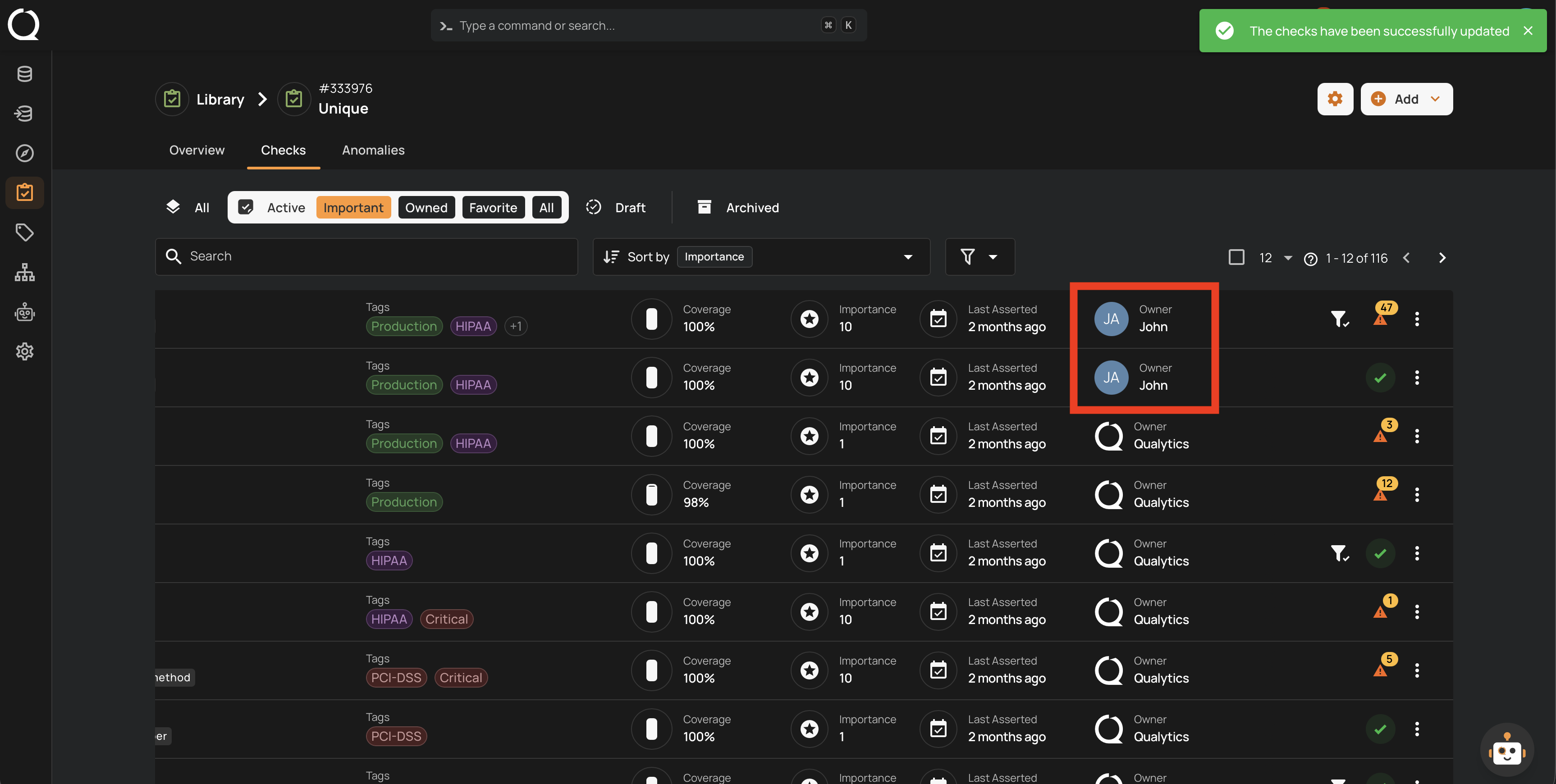Show Archived checks

click(x=738, y=208)
